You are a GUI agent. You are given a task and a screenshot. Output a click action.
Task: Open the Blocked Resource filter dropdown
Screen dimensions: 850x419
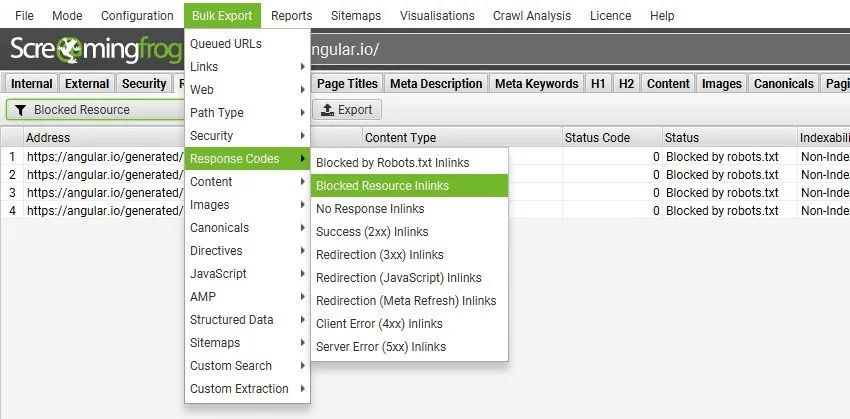tap(94, 110)
